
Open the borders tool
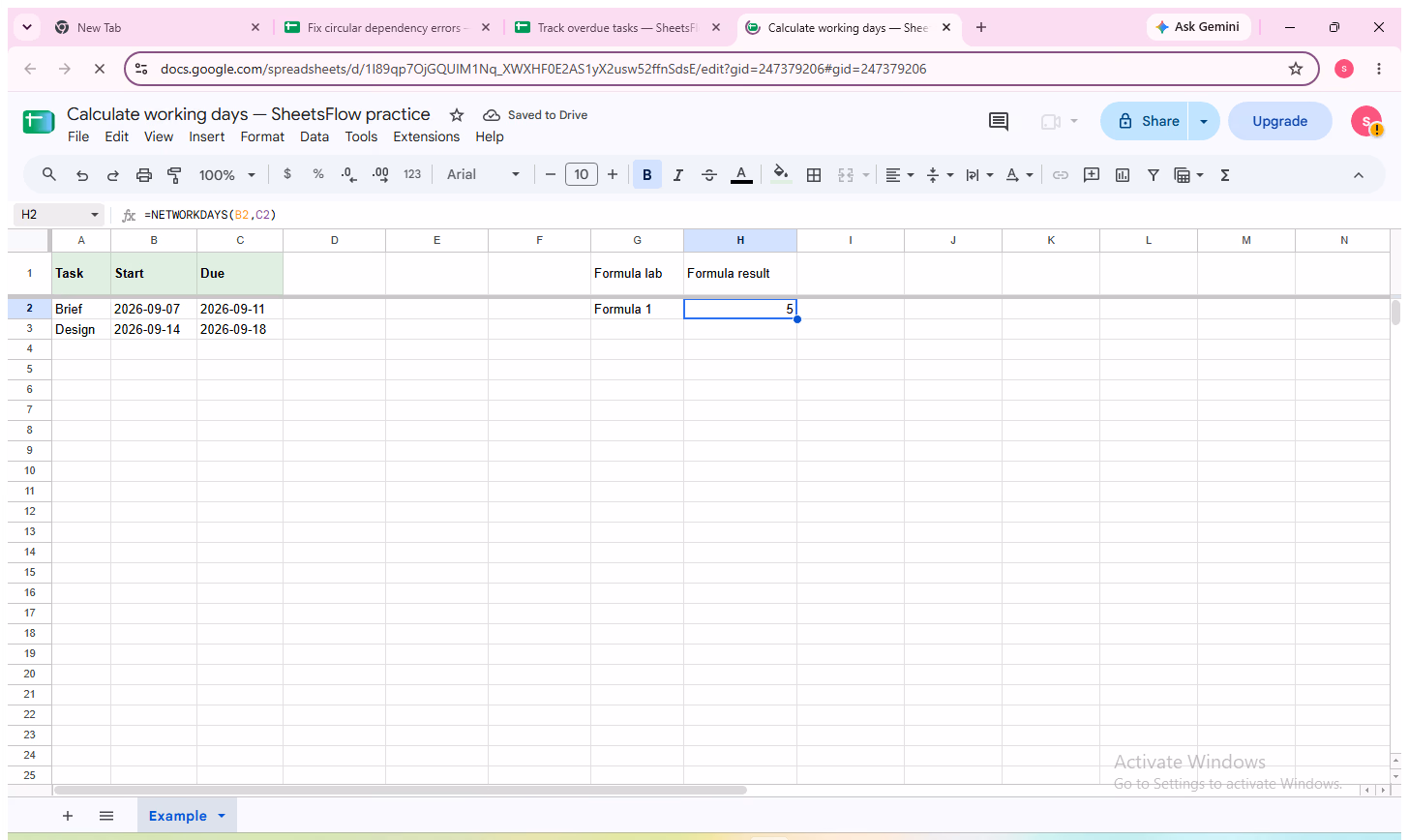click(814, 175)
